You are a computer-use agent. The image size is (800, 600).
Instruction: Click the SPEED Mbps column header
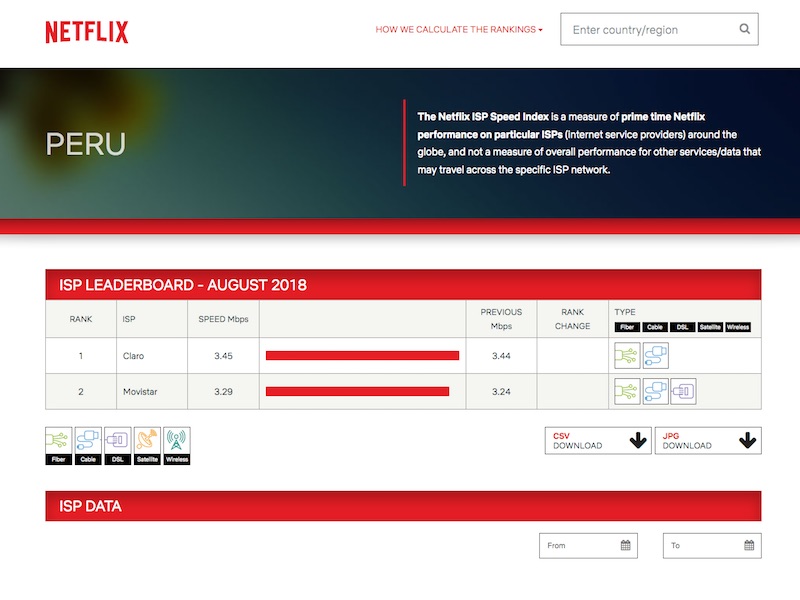pyautogui.click(x=223, y=319)
